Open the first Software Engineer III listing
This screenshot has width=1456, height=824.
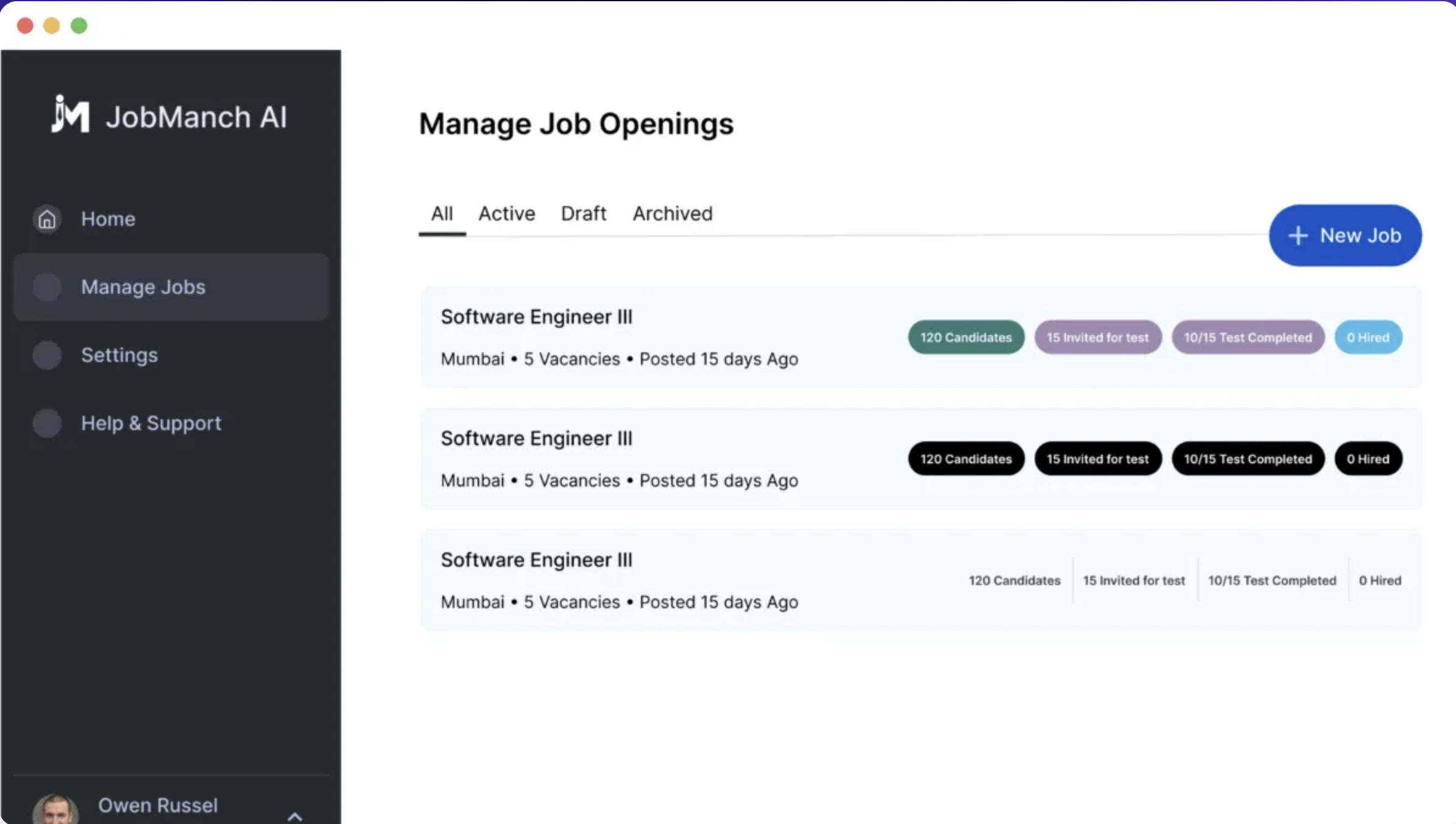click(x=536, y=316)
